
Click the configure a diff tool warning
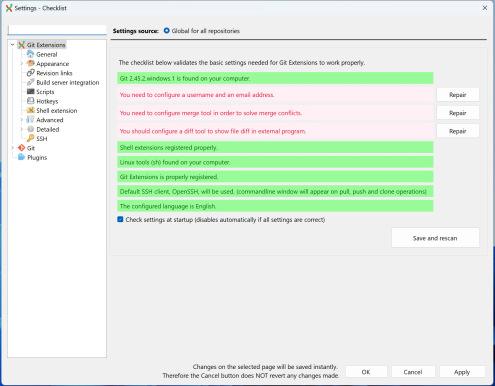click(275, 131)
